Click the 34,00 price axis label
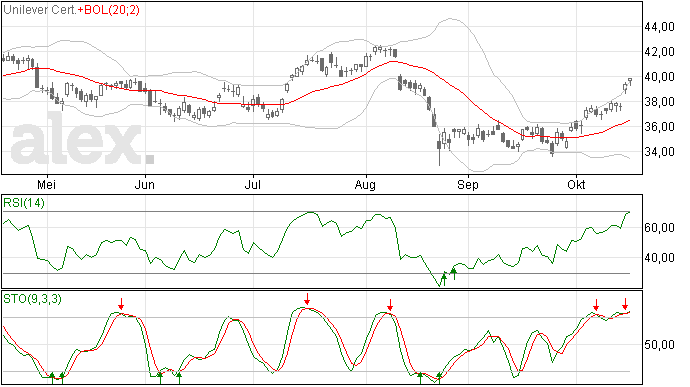This screenshot has width=690, height=387. (x=659, y=152)
